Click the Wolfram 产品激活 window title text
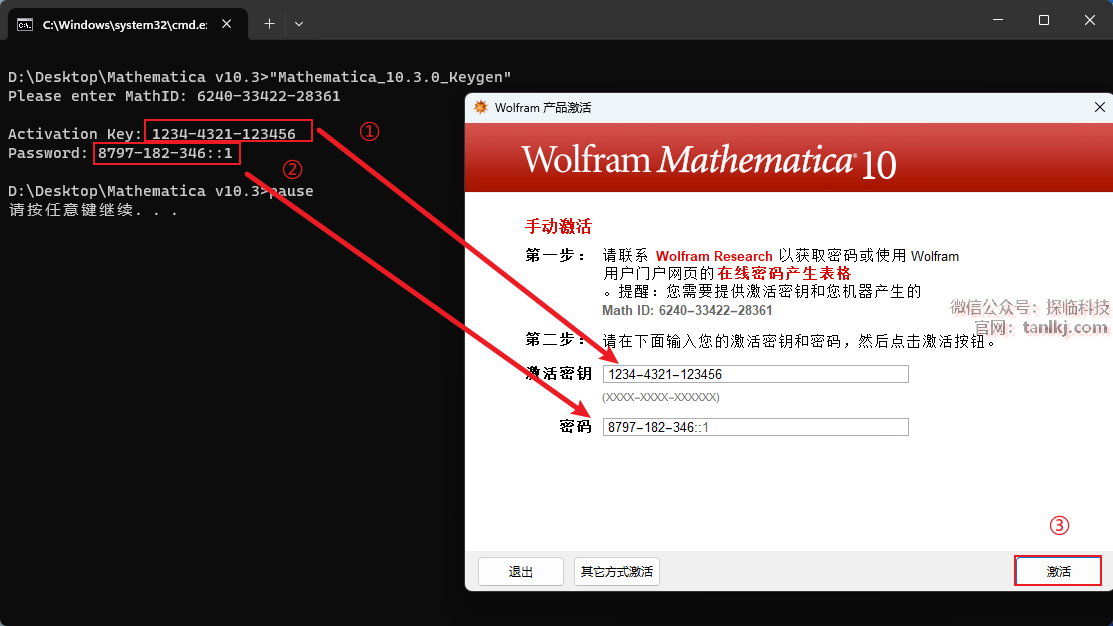Viewport: 1113px width, 626px height. click(543, 108)
